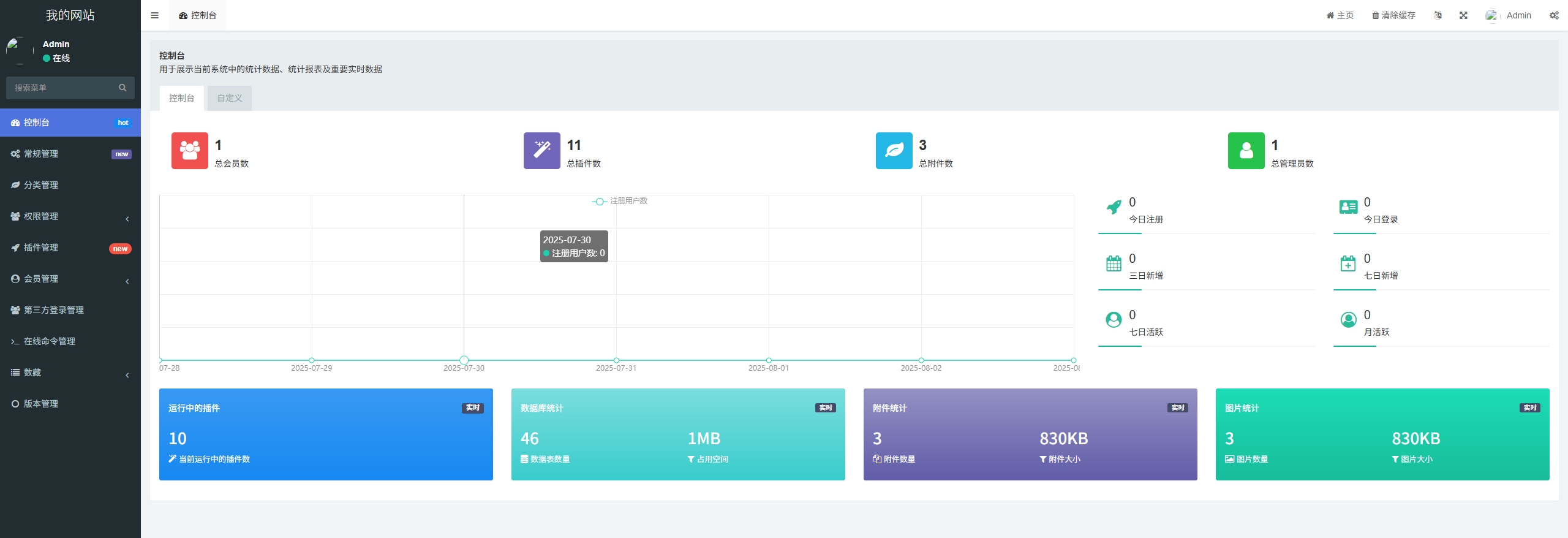
Task: Click the purple magic wand plugins icon
Action: pyautogui.click(x=541, y=151)
